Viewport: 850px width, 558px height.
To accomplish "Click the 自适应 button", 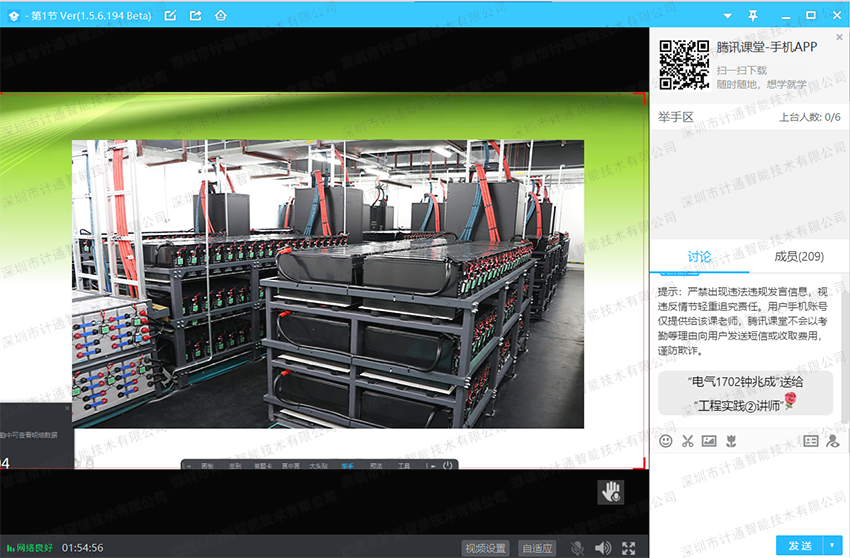I will click(x=538, y=548).
